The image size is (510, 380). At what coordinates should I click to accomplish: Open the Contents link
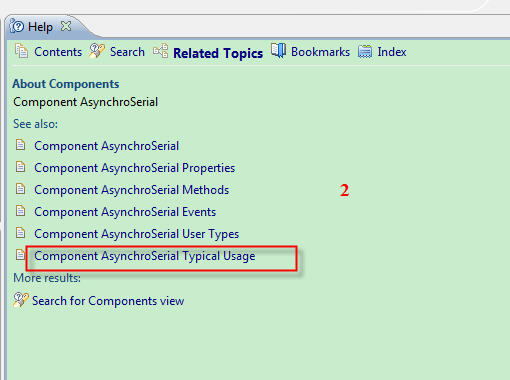pyautogui.click(x=58, y=52)
